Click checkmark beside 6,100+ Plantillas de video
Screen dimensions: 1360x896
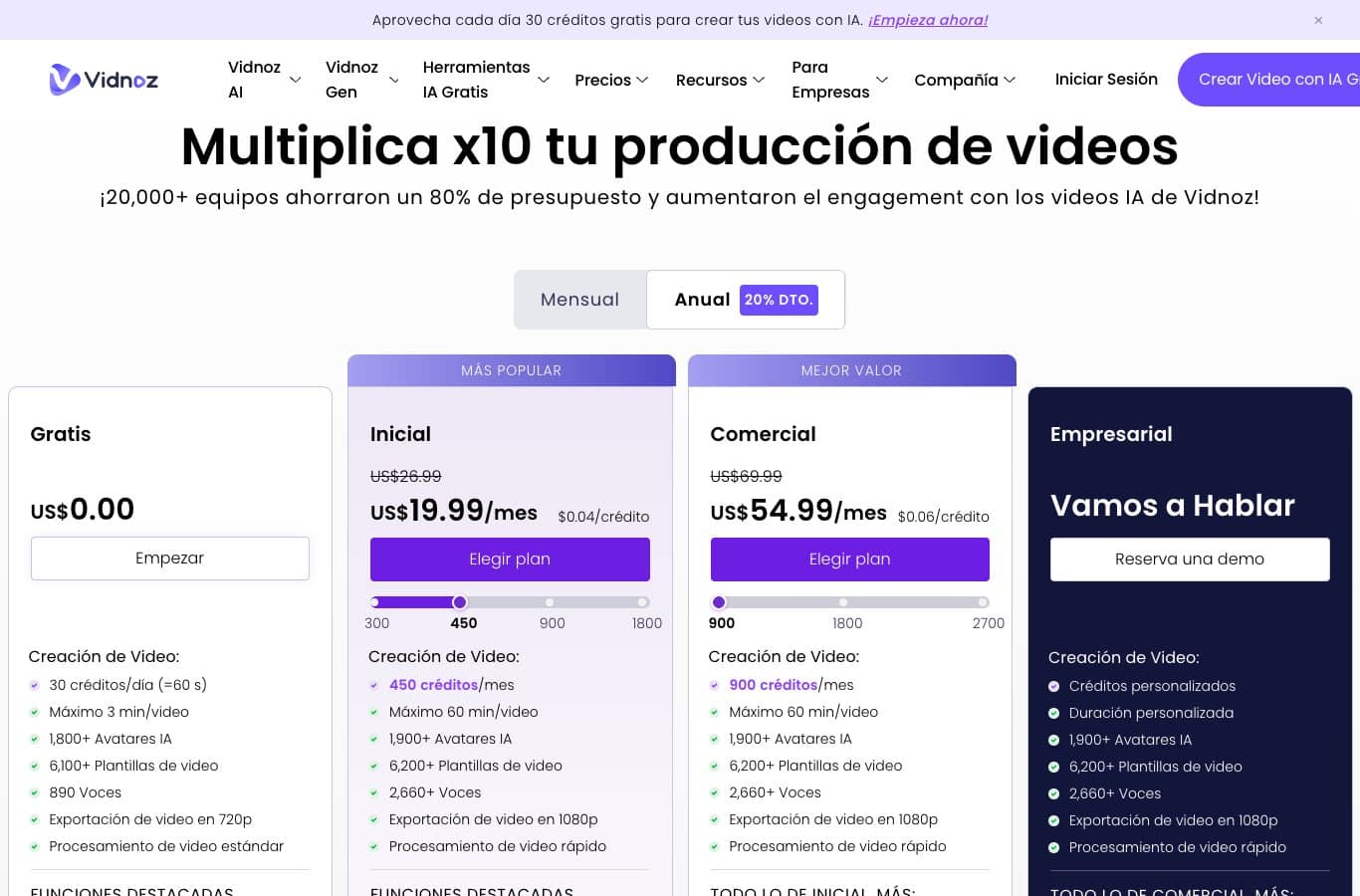pyautogui.click(x=35, y=766)
